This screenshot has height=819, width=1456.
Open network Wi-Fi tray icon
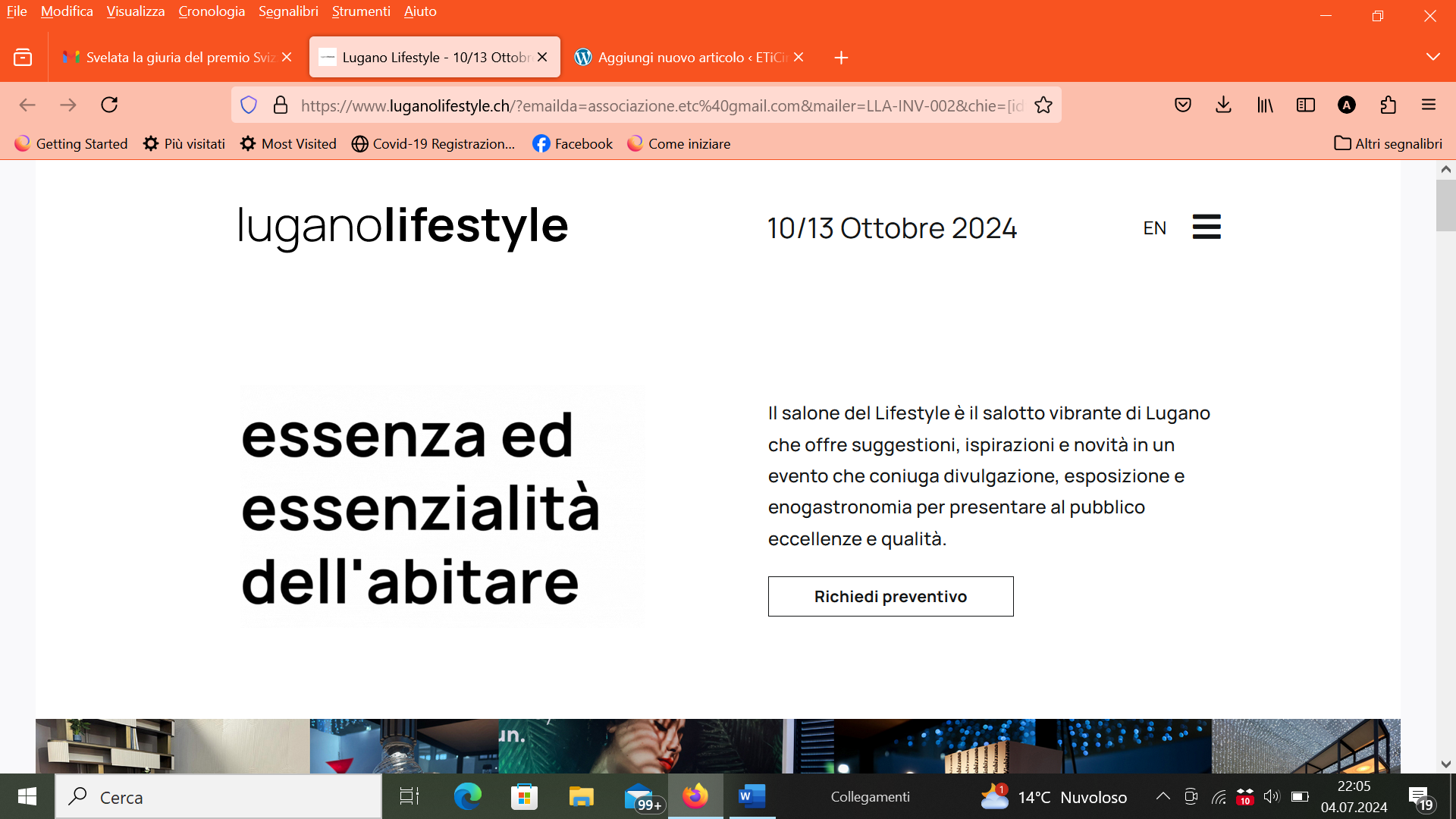(x=1218, y=796)
